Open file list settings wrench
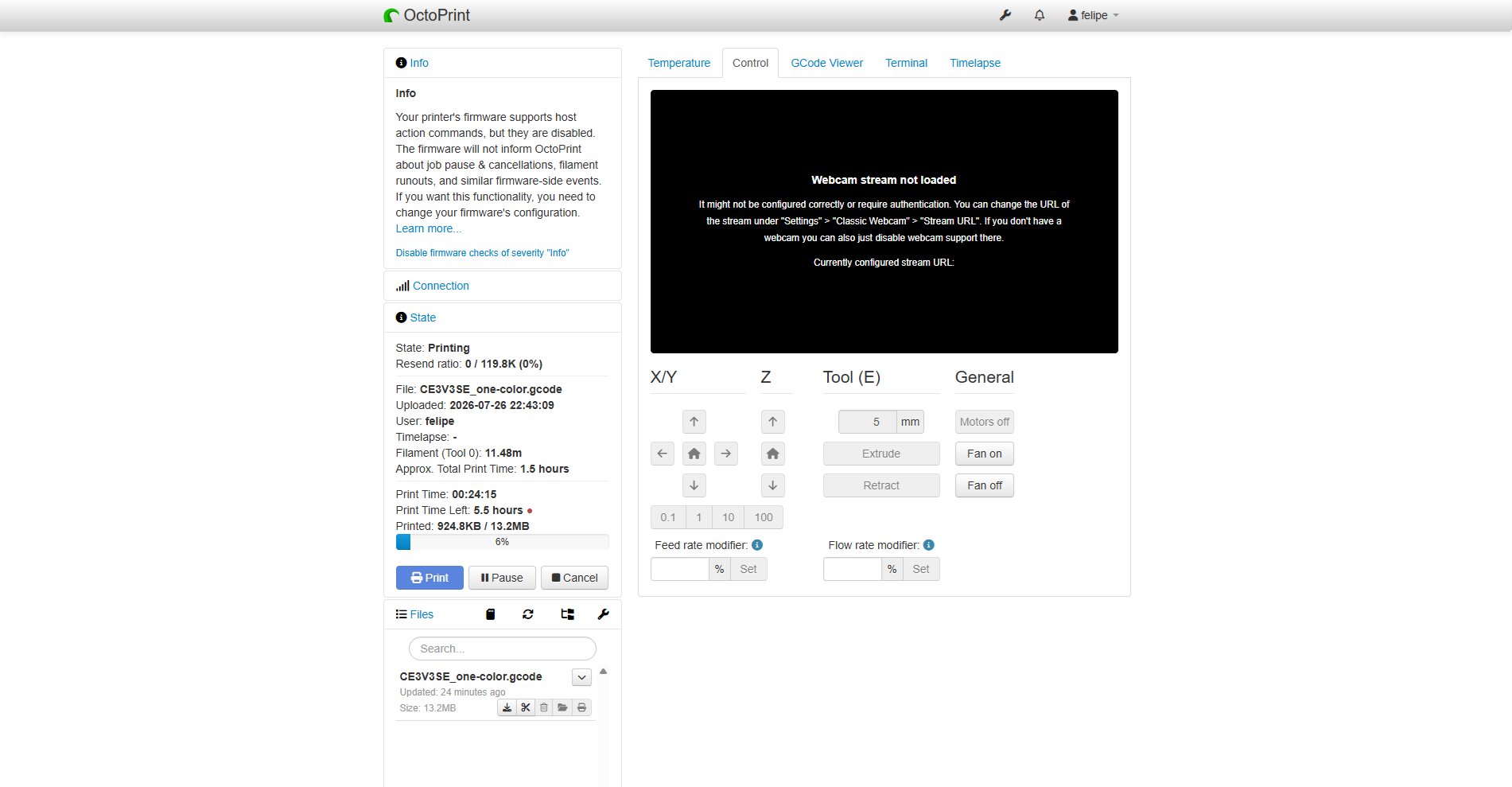1512x787 pixels. pyautogui.click(x=604, y=614)
